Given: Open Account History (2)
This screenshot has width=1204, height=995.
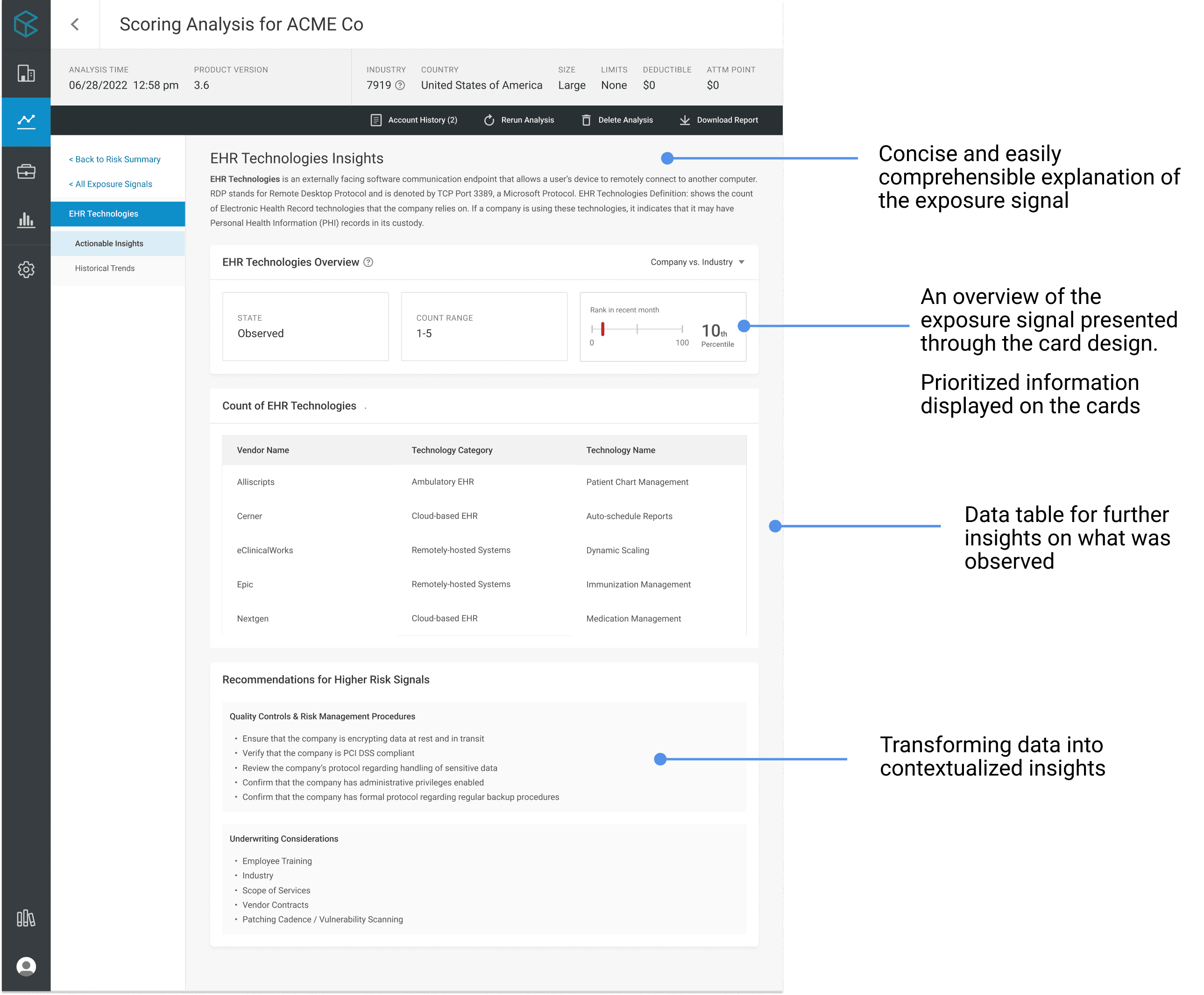Looking at the screenshot, I should click(414, 120).
